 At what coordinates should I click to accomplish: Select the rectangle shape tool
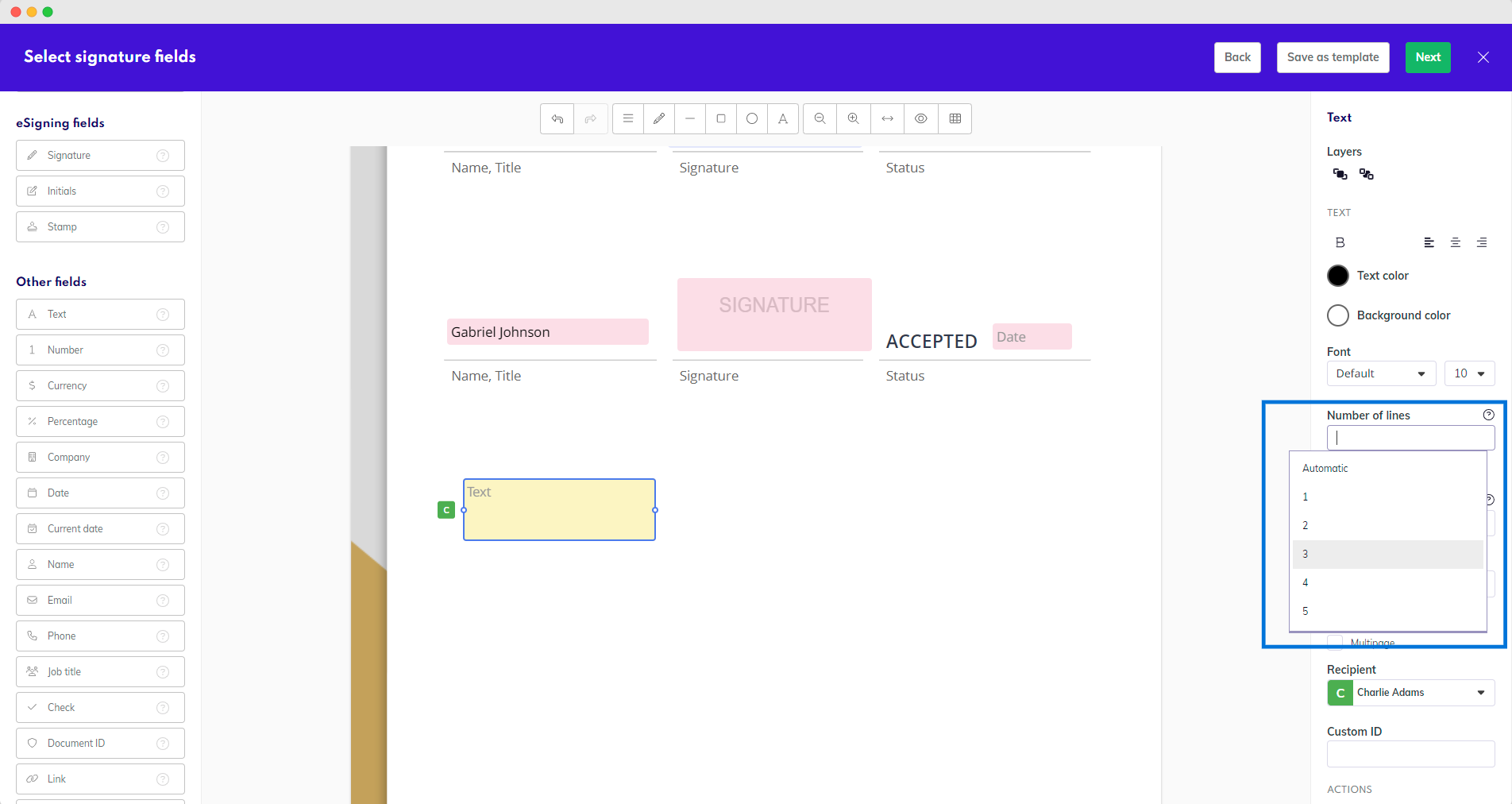721,119
